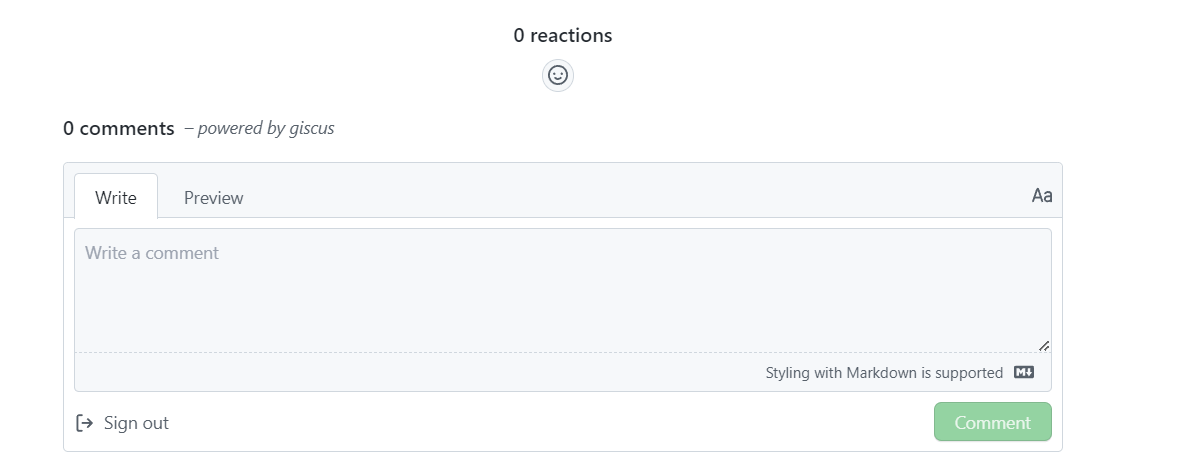Click the footer area left of Markdown note
This screenshot has width=1199, height=467.
[400, 372]
